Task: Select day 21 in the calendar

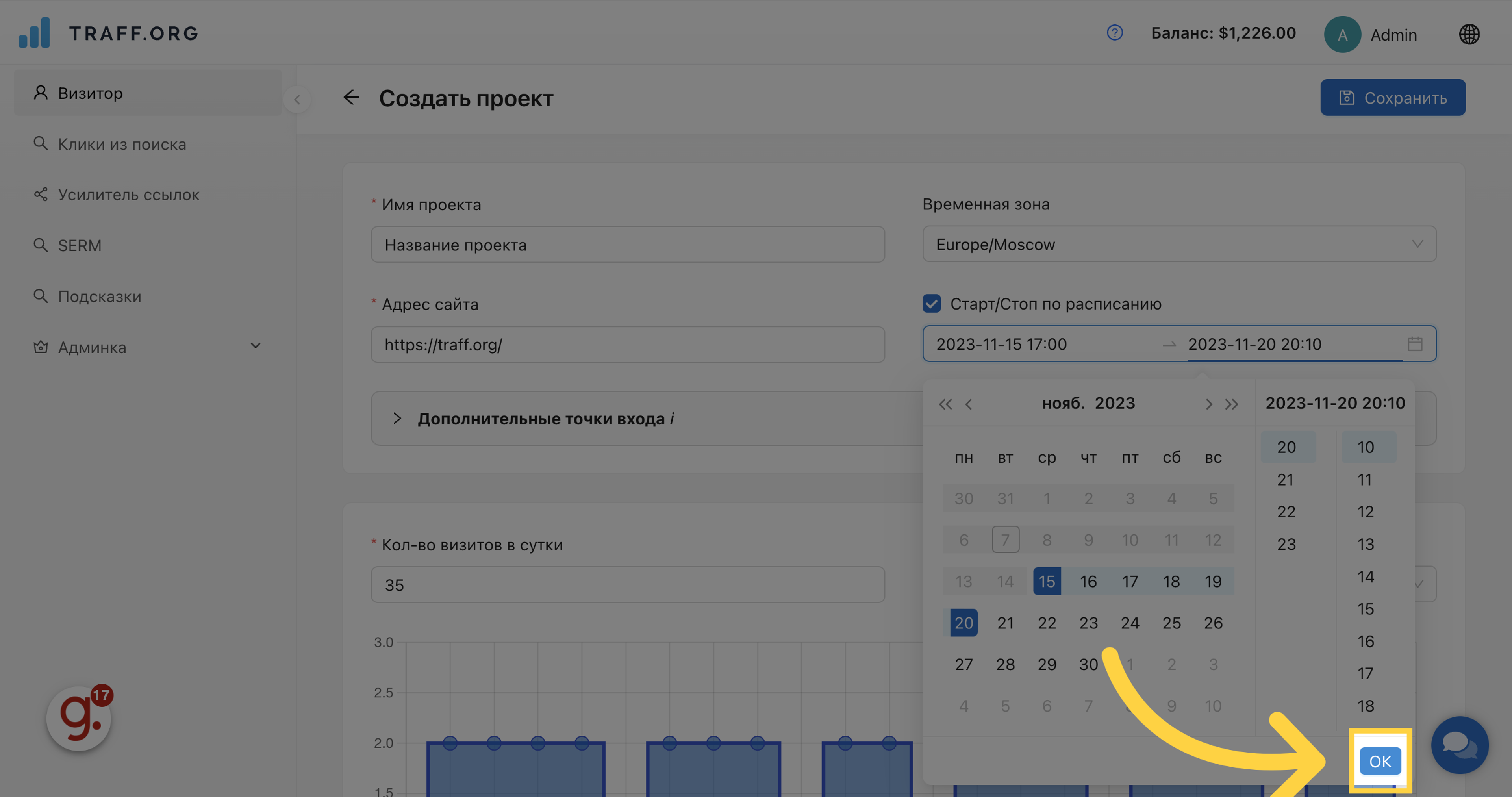Action: pyautogui.click(x=1006, y=623)
